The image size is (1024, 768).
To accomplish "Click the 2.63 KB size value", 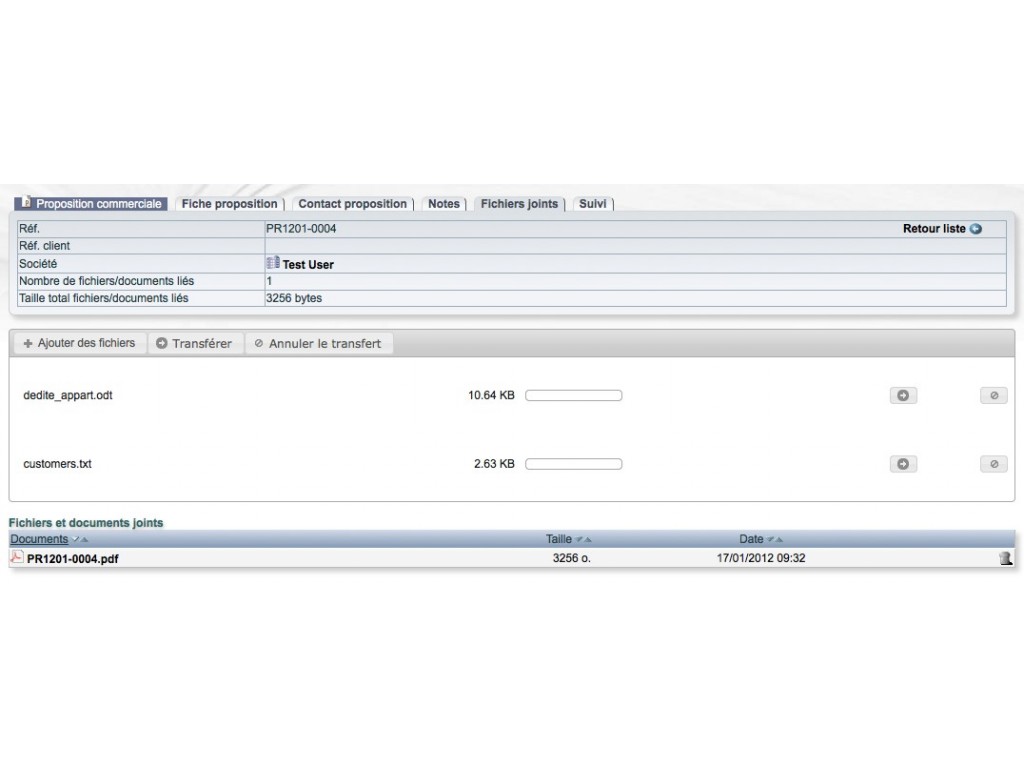I will coord(494,464).
